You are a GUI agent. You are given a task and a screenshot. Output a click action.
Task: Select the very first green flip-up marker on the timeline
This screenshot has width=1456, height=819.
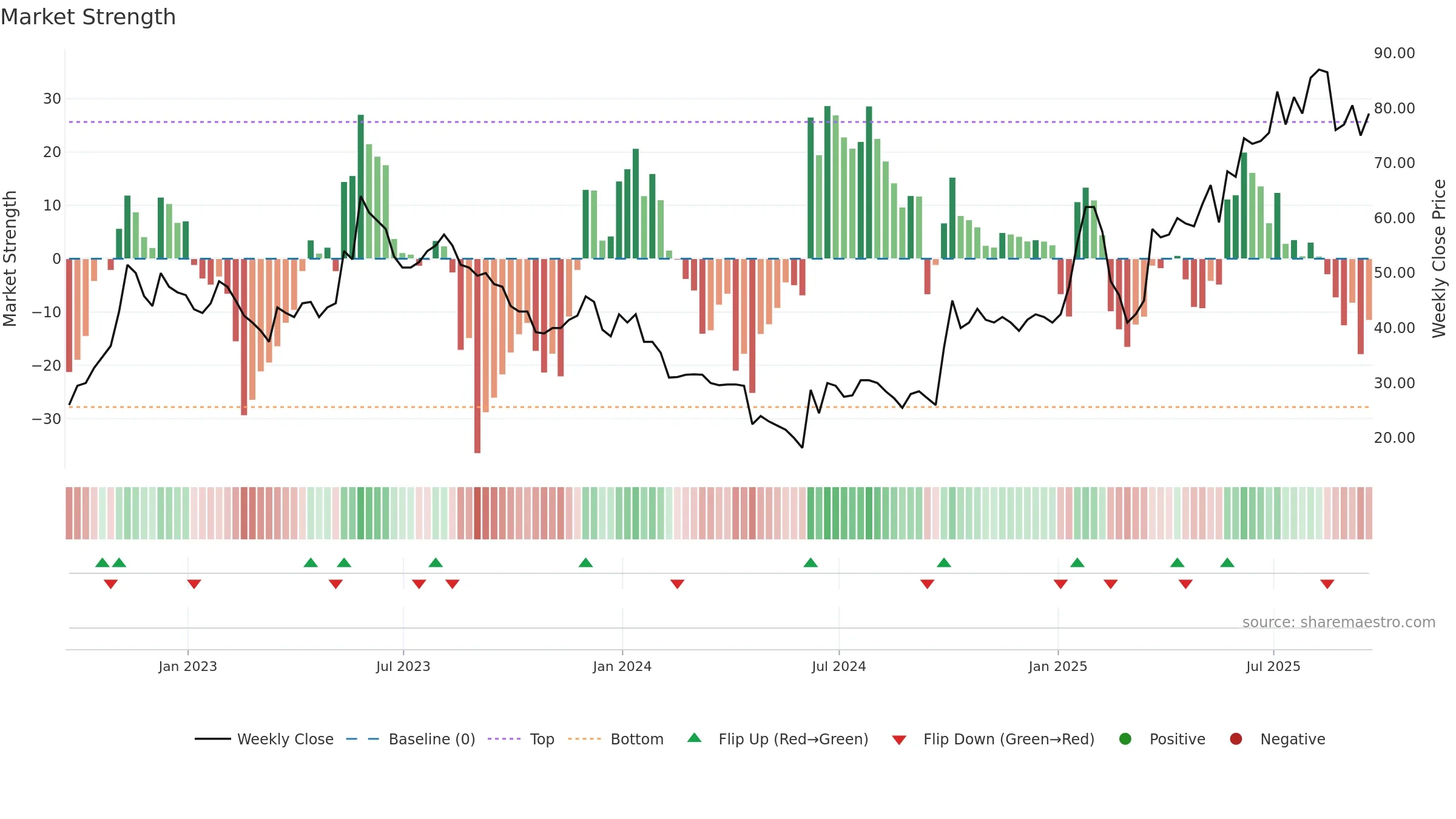(103, 562)
